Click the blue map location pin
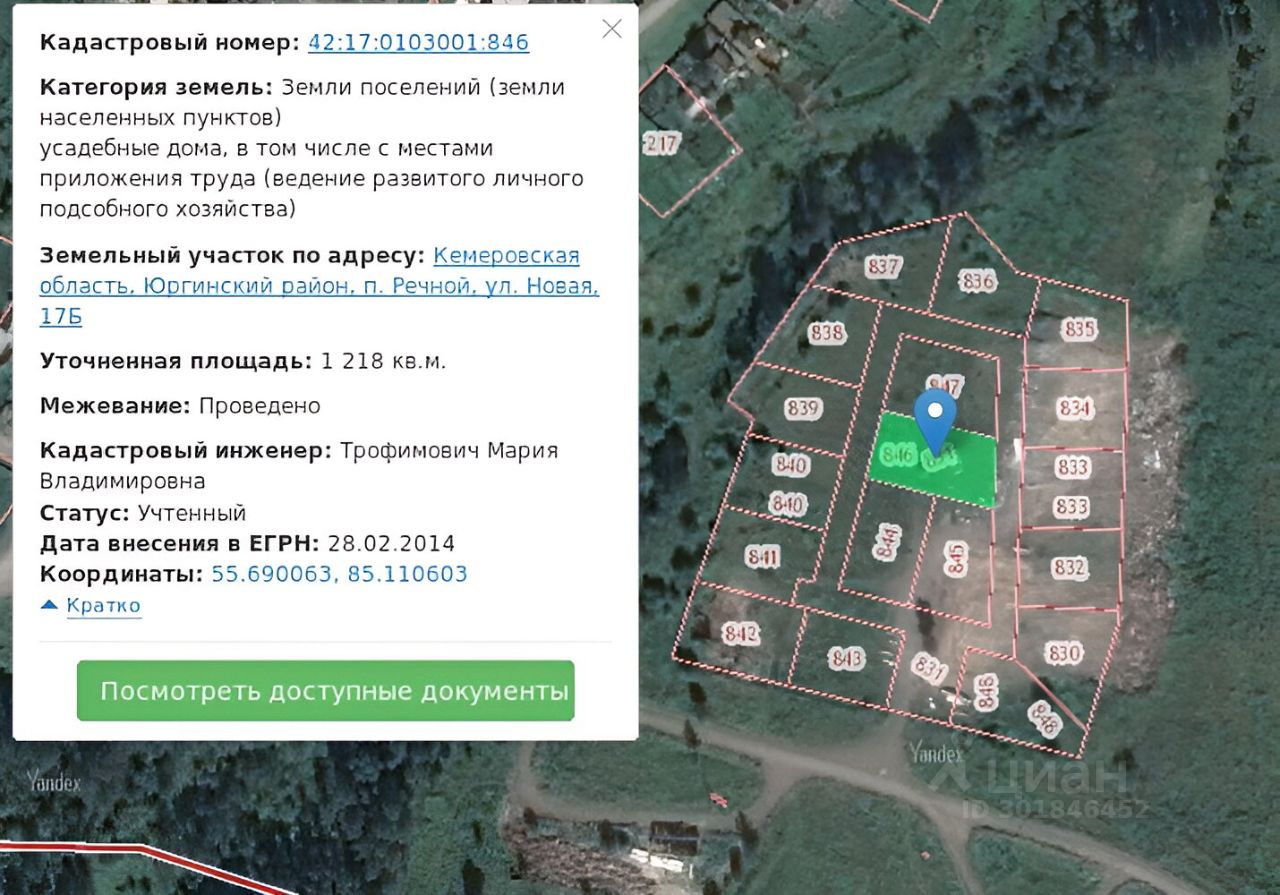The height and width of the screenshot is (895, 1280). 935,421
